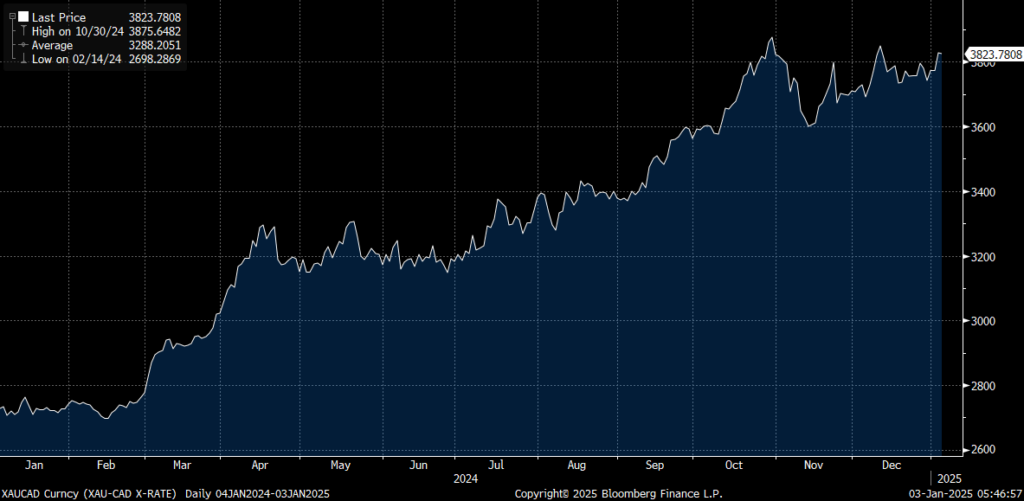Image resolution: width=1024 pixels, height=501 pixels.
Task: Click the 3823.7808 last price axis tag
Action: point(994,54)
